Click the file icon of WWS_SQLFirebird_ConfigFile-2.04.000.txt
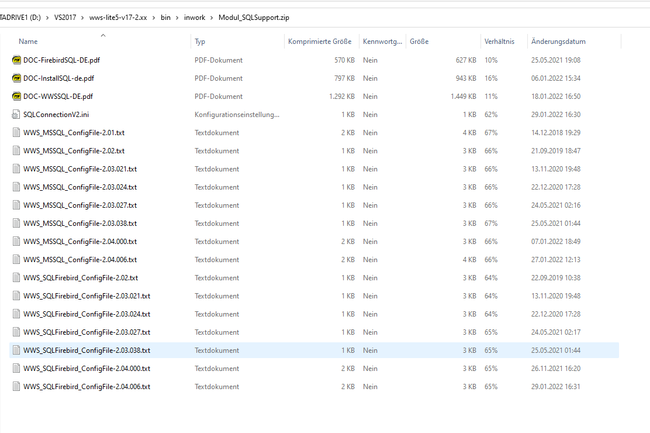 [x=16, y=369]
